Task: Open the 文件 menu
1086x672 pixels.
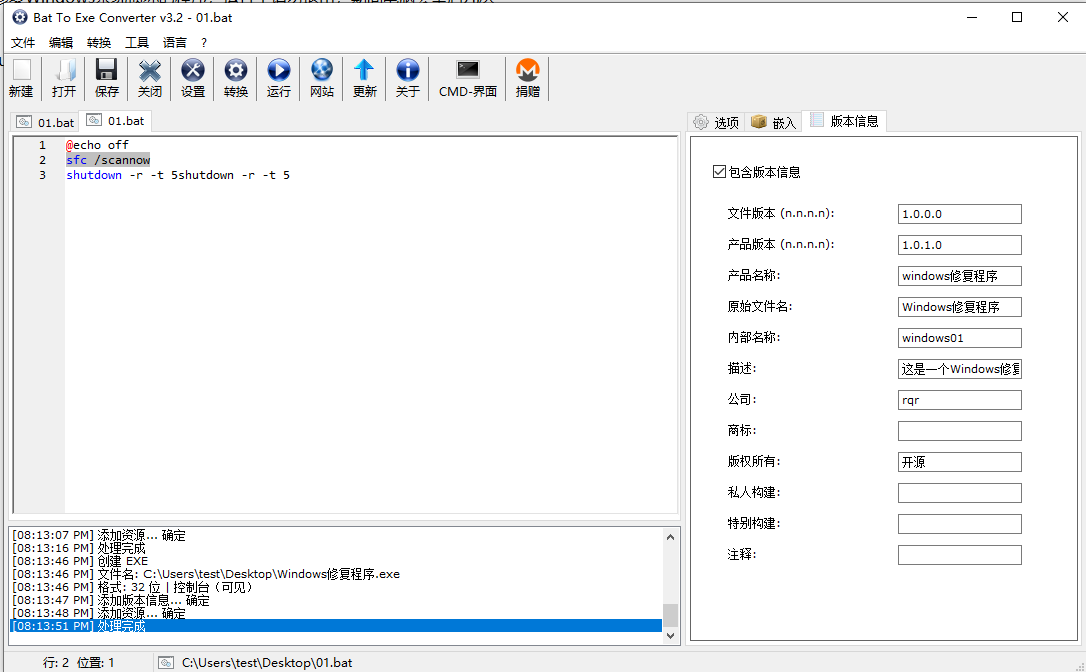Action: click(23, 43)
